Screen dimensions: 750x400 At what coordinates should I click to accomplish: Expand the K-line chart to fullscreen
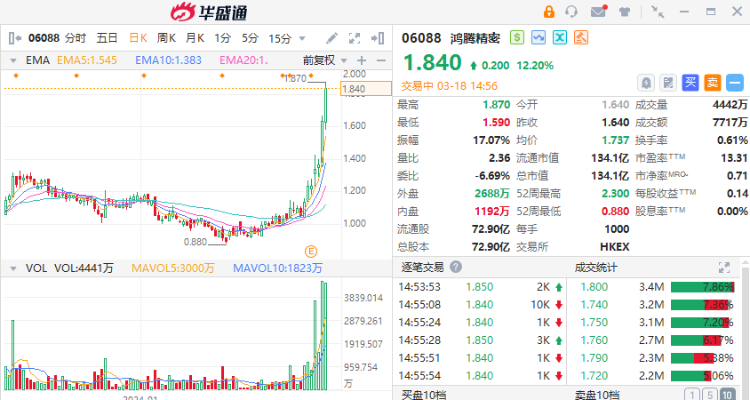click(x=354, y=38)
